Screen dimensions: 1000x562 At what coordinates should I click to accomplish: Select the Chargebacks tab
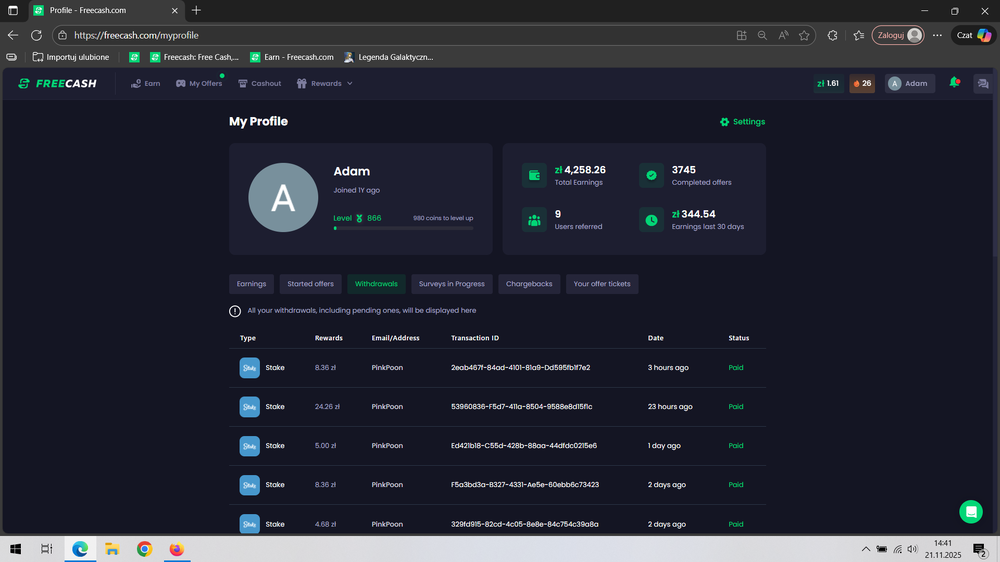tap(529, 284)
